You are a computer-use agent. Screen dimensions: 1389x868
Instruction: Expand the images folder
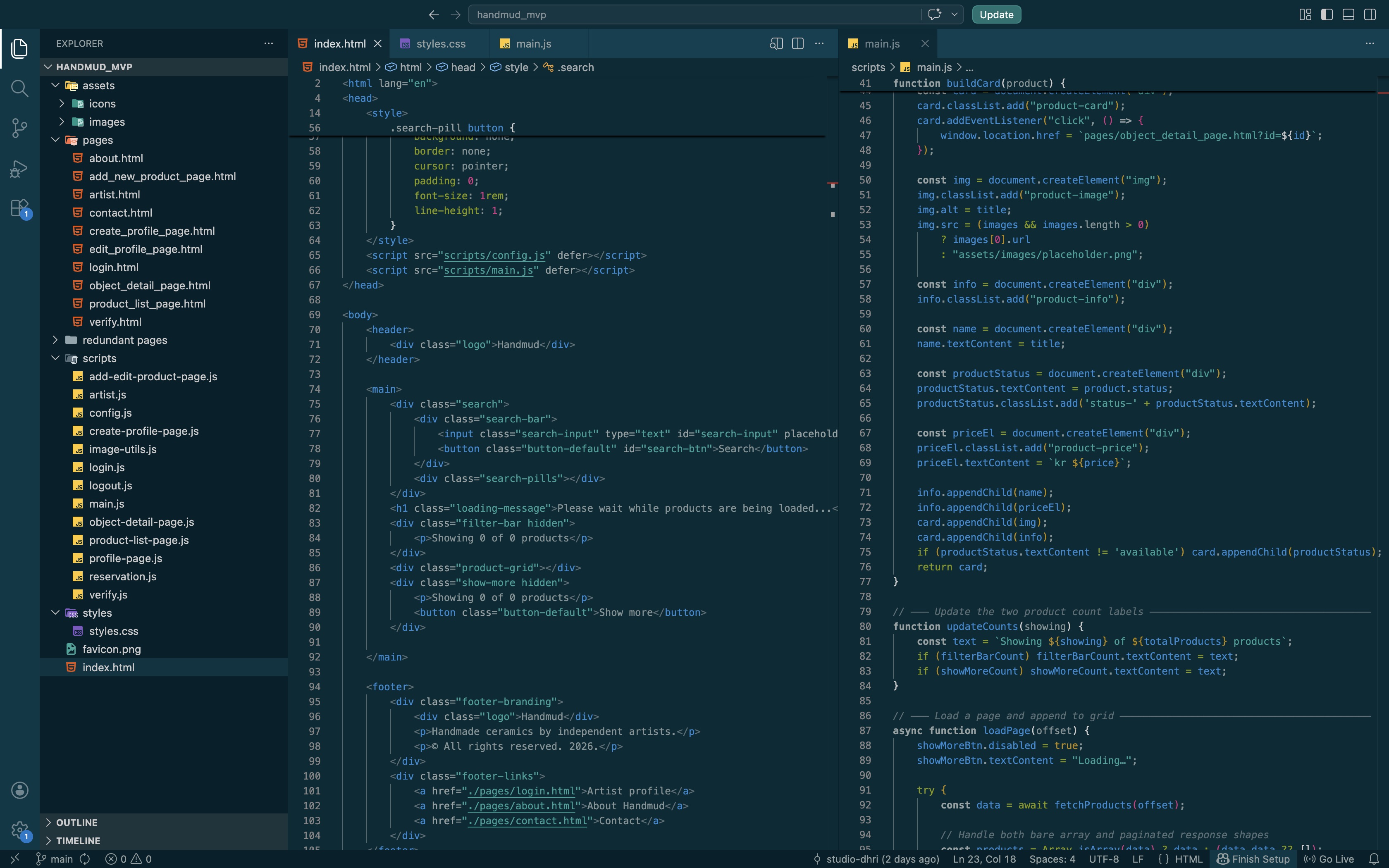(62, 122)
